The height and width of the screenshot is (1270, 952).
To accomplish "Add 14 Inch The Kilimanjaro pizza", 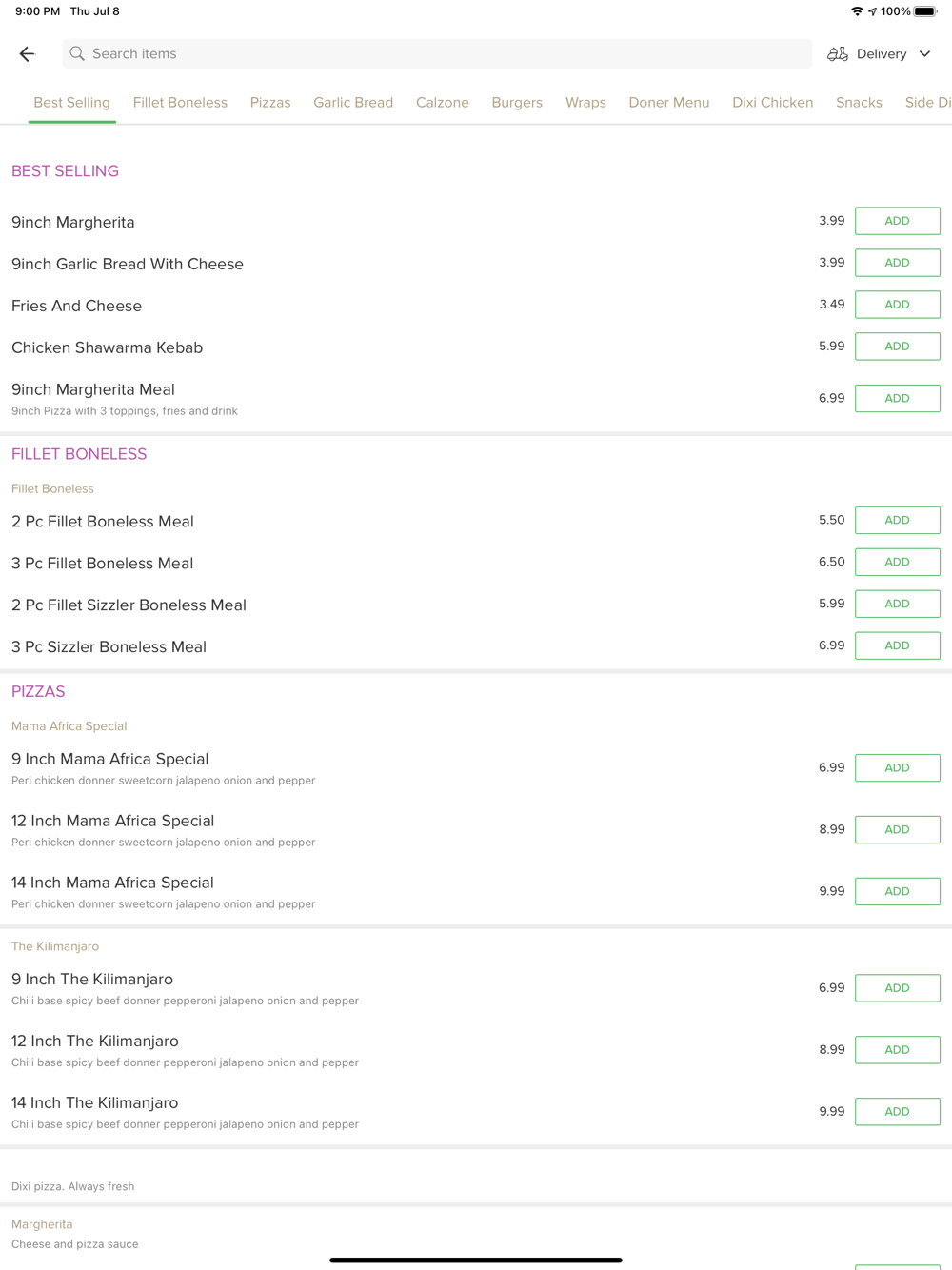I will (x=898, y=1111).
